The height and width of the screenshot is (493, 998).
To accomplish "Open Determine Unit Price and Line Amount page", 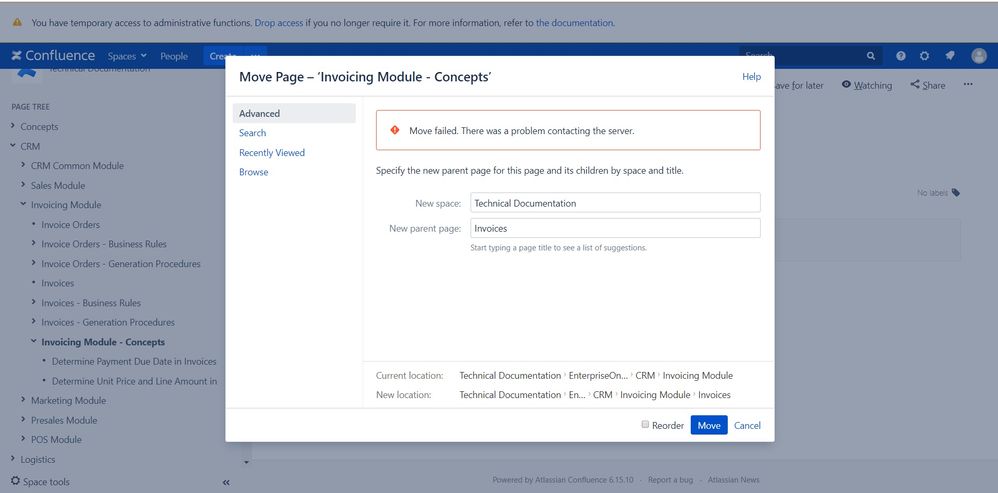I will click(x=134, y=380).
